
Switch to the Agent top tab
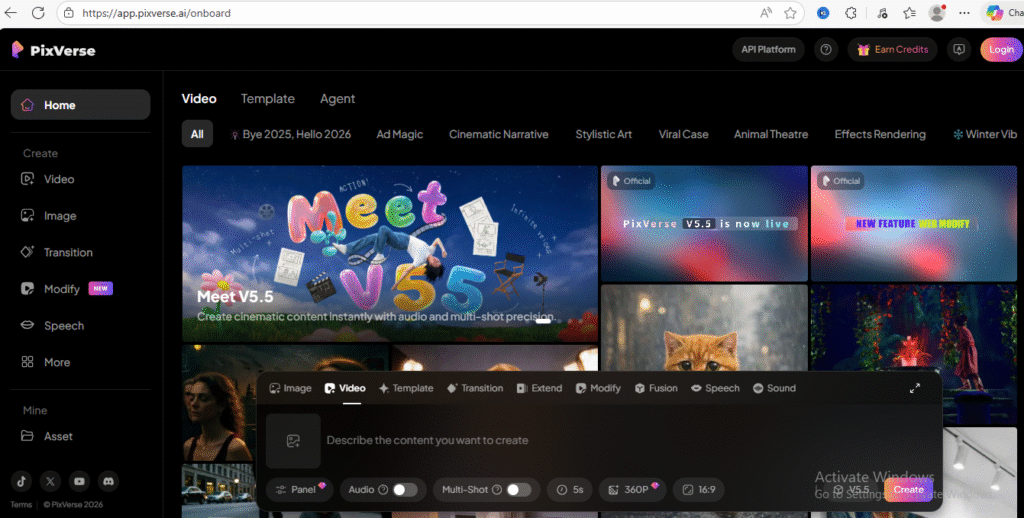point(338,99)
